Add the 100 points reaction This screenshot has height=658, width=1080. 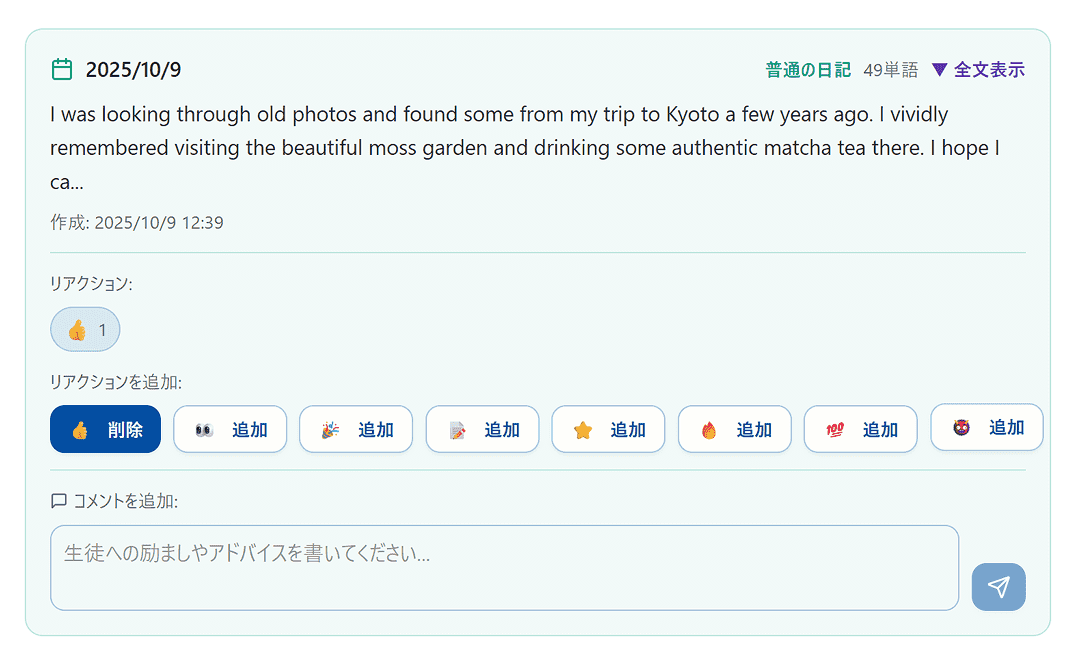pyautogui.click(x=860, y=429)
